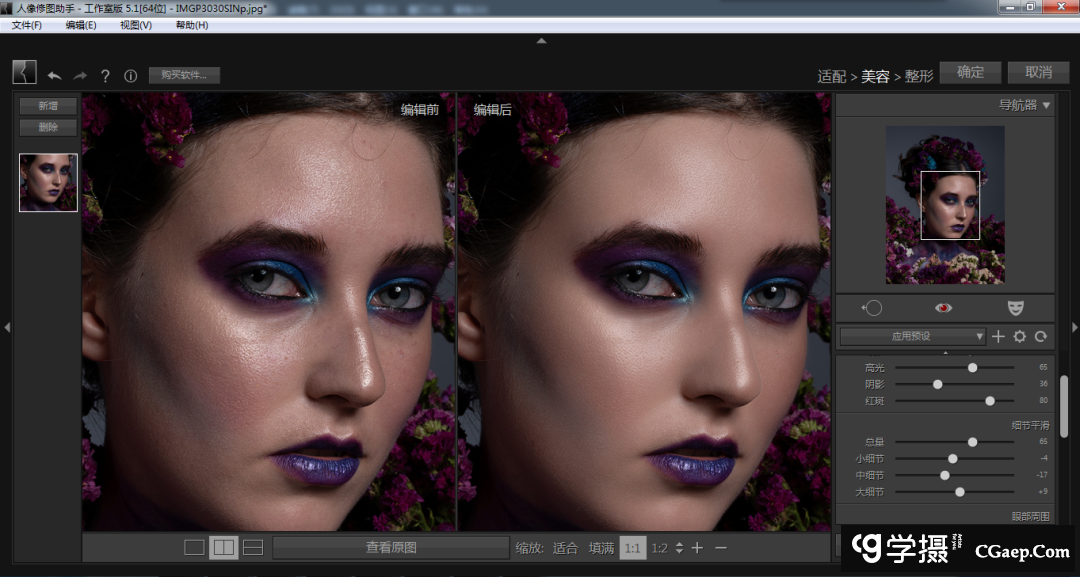Click the 查看原图 view original button
Screen dimensions: 1080x577
coord(391,547)
